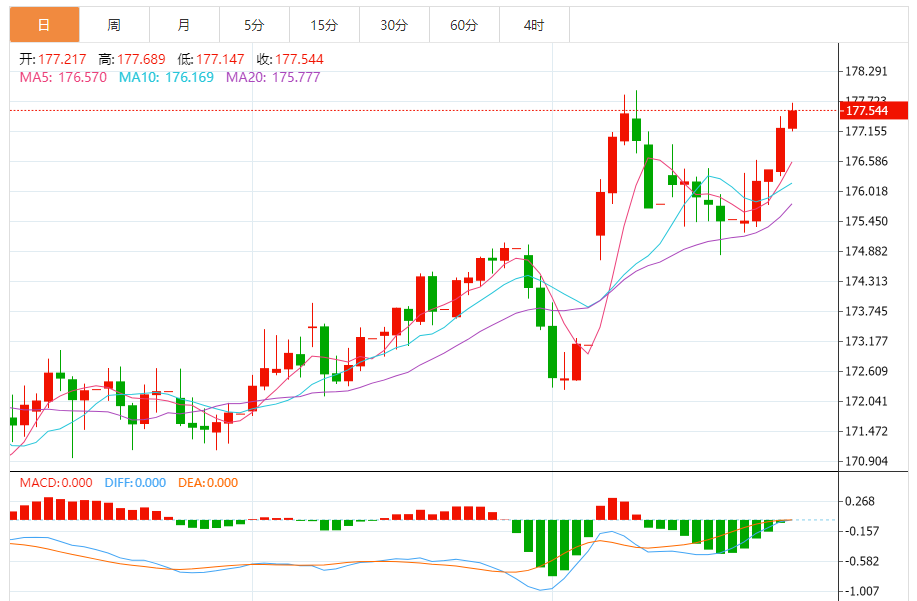Click the 高: 177.689 high price value
The image size is (917, 601).
tap(133, 59)
